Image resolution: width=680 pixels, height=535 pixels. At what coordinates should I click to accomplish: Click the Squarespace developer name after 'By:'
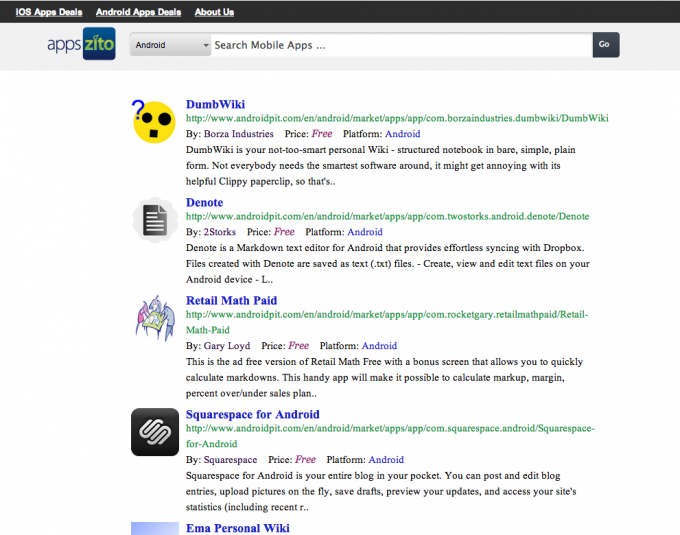(x=230, y=460)
